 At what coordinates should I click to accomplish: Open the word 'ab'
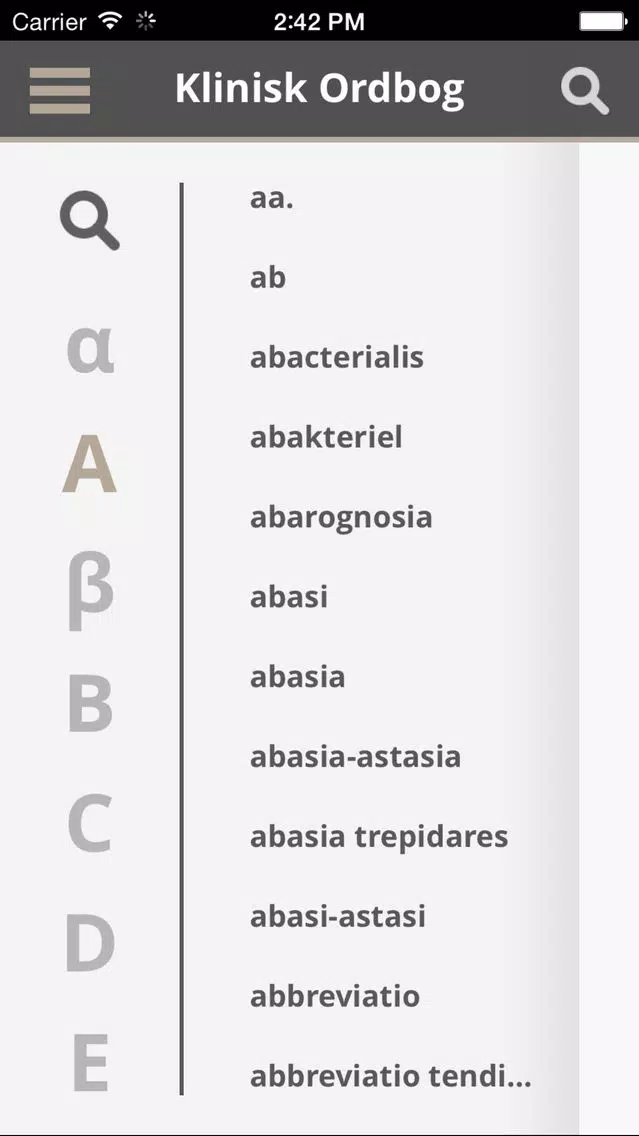tap(268, 277)
